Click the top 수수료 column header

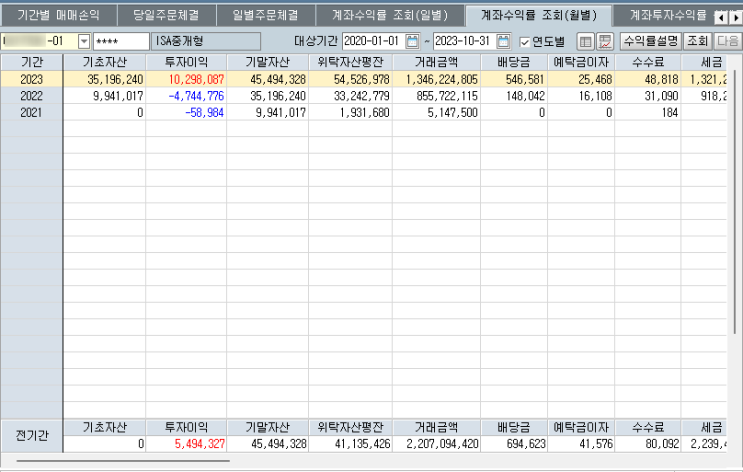click(648, 62)
